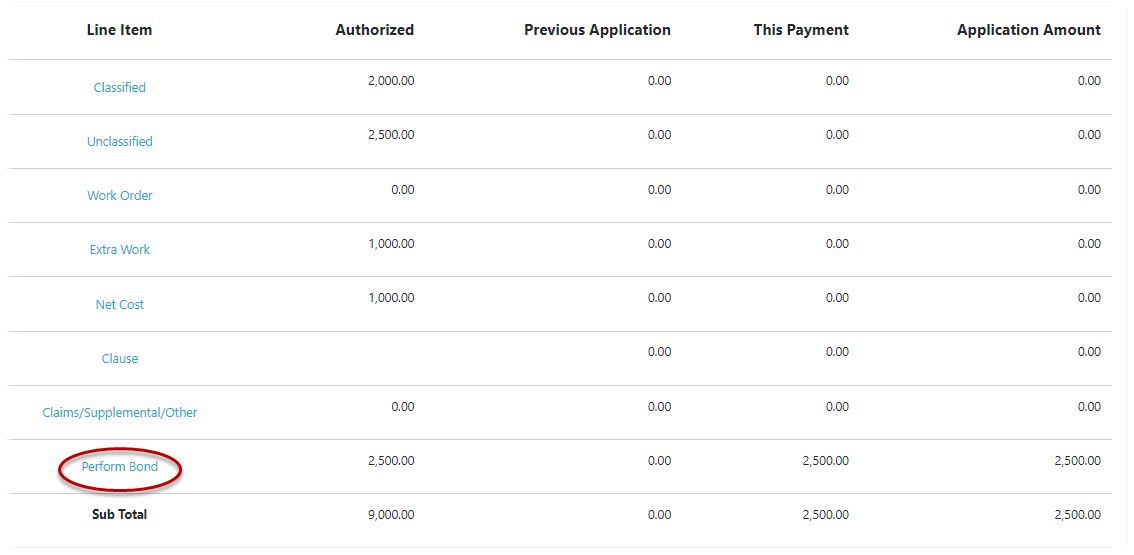The height and width of the screenshot is (555, 1134).
Task: Select the Net Cost link
Action: tap(119, 305)
